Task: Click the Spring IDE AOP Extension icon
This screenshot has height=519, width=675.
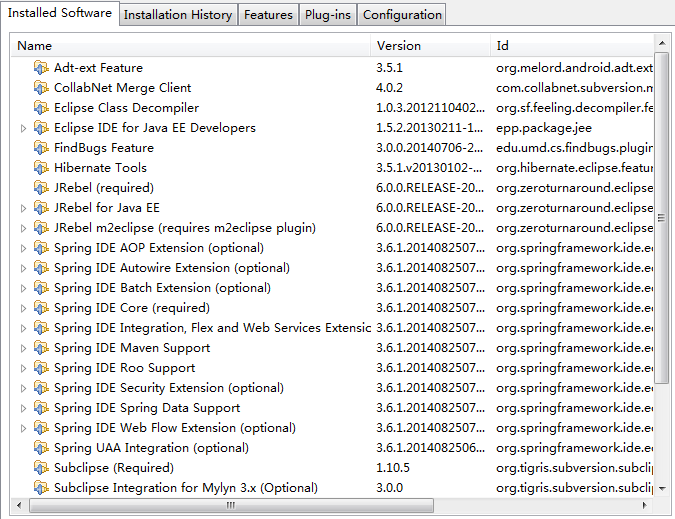Action: (x=41, y=248)
